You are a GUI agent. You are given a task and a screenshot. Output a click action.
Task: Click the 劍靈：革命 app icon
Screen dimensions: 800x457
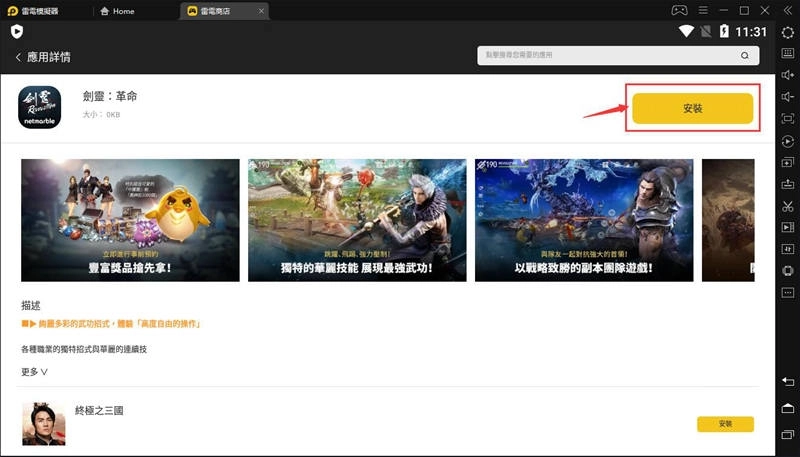39,107
